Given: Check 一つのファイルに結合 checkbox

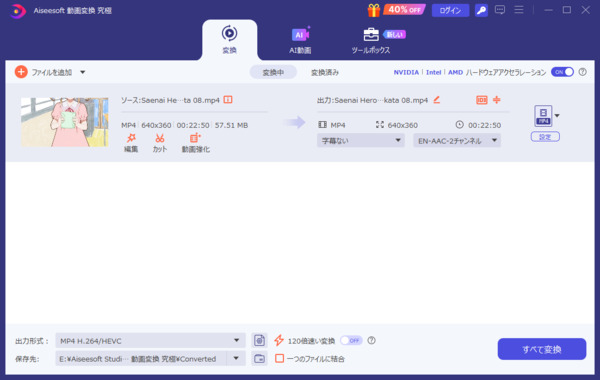Looking at the screenshot, I should pos(279,359).
